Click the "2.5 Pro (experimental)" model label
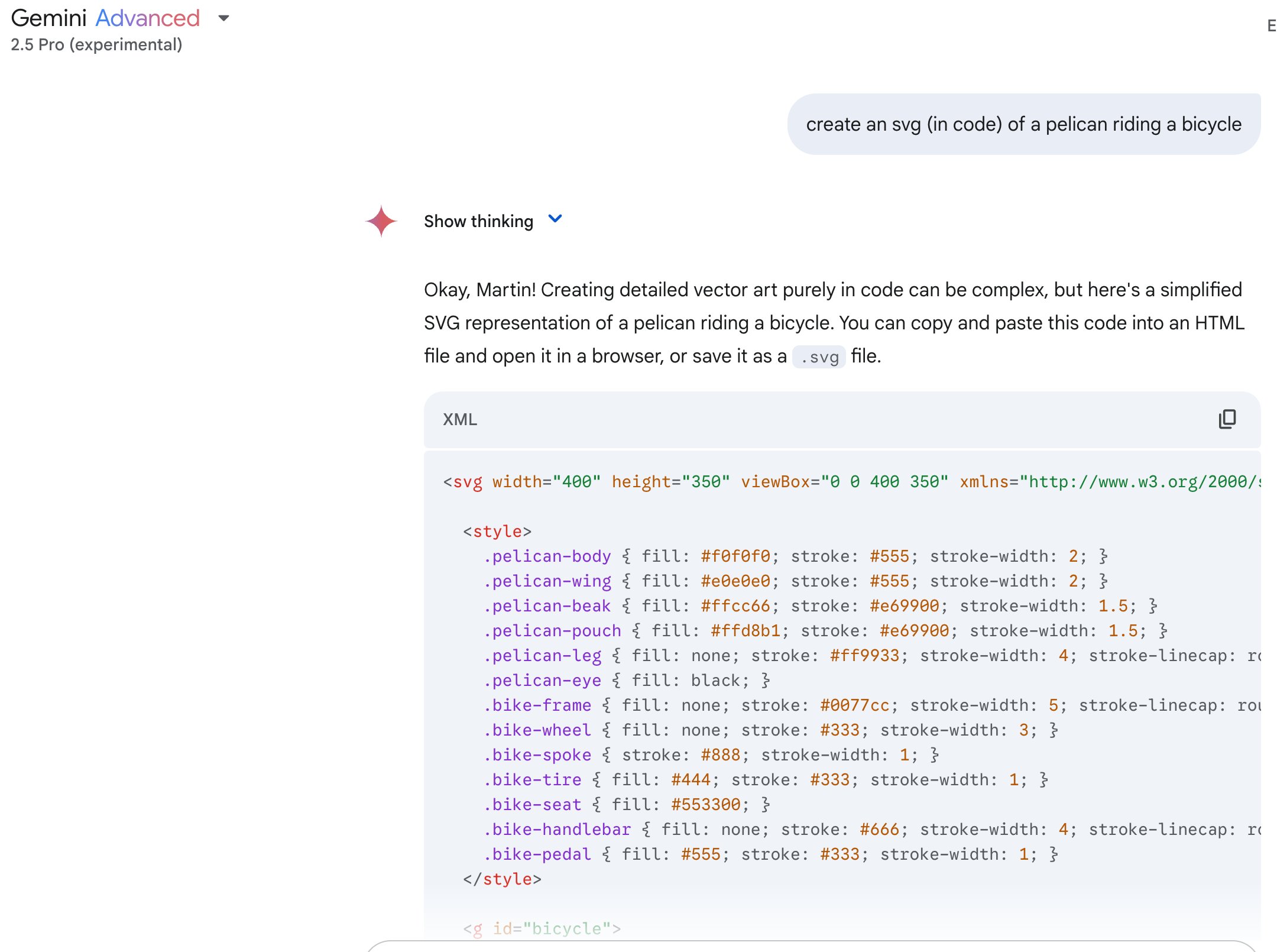 [96, 45]
